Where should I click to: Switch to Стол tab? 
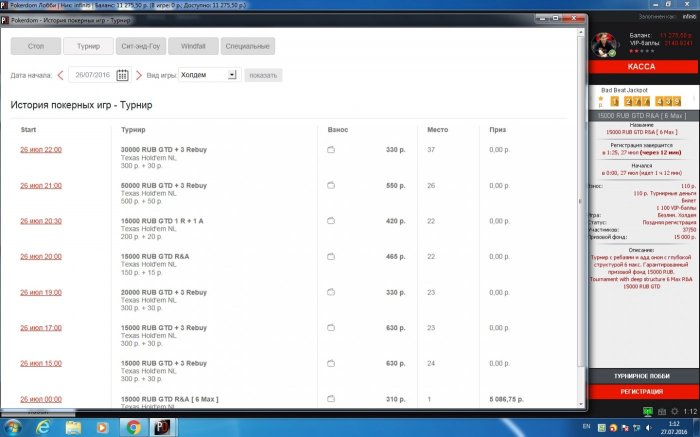(x=36, y=46)
